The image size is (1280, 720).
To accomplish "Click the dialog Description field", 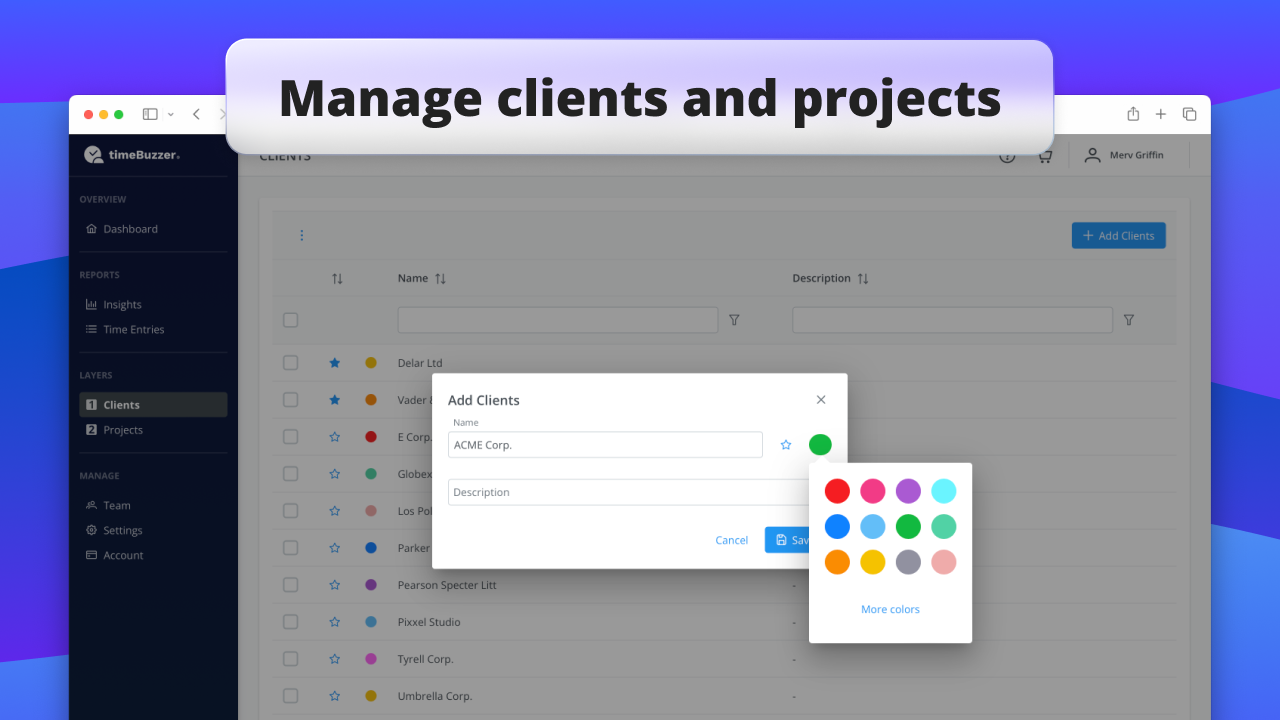I will pos(628,492).
